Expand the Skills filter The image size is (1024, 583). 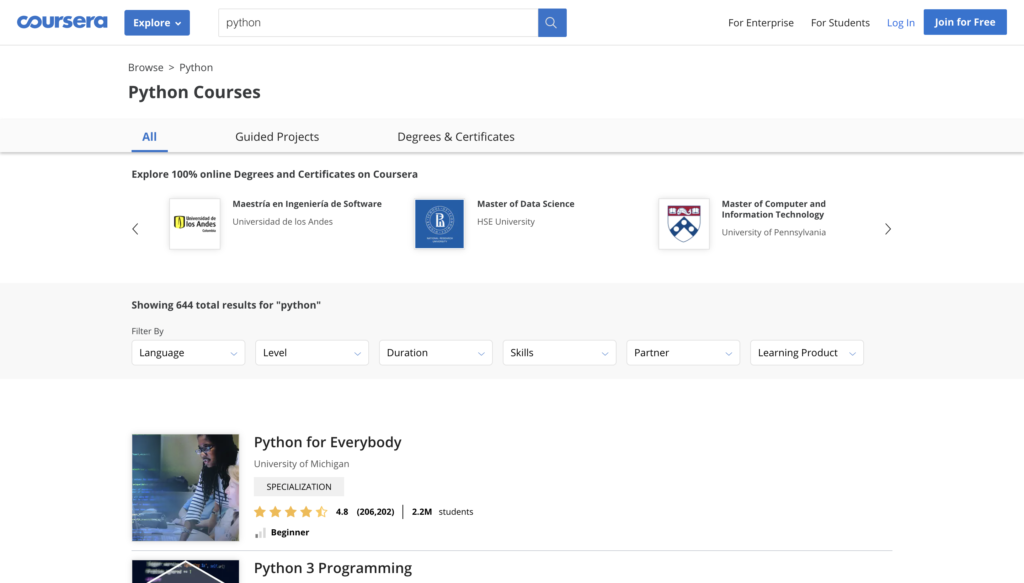tap(559, 353)
